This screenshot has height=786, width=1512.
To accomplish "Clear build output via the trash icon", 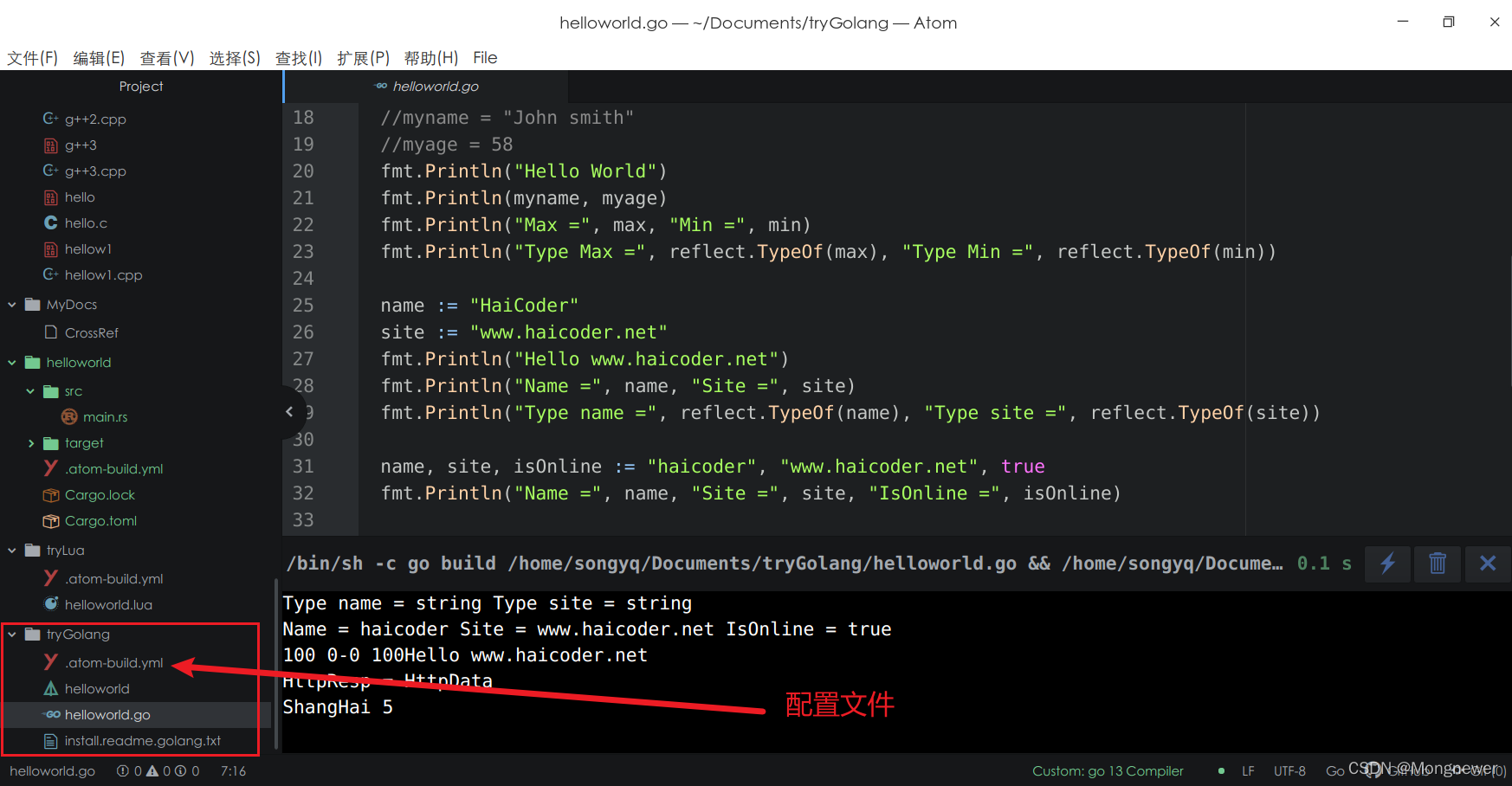I will [1438, 564].
